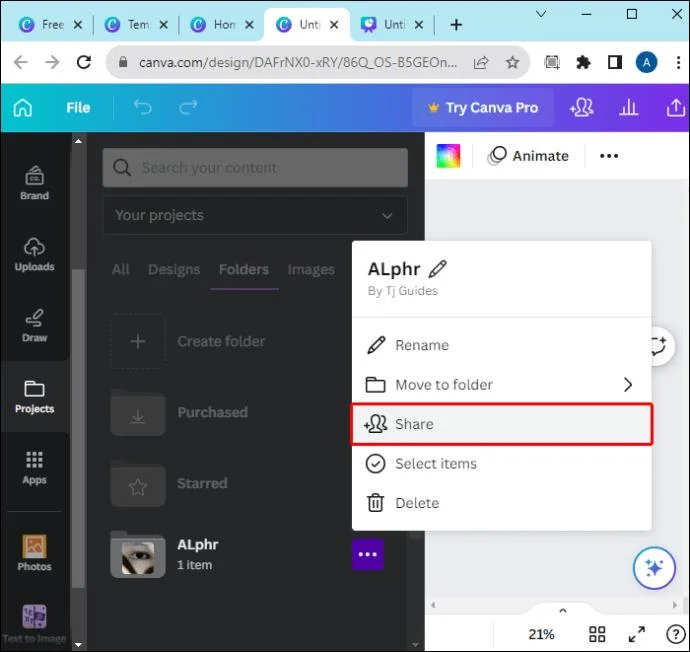Focus the Search your content field
Viewport: 690px width, 652px height.
255,168
